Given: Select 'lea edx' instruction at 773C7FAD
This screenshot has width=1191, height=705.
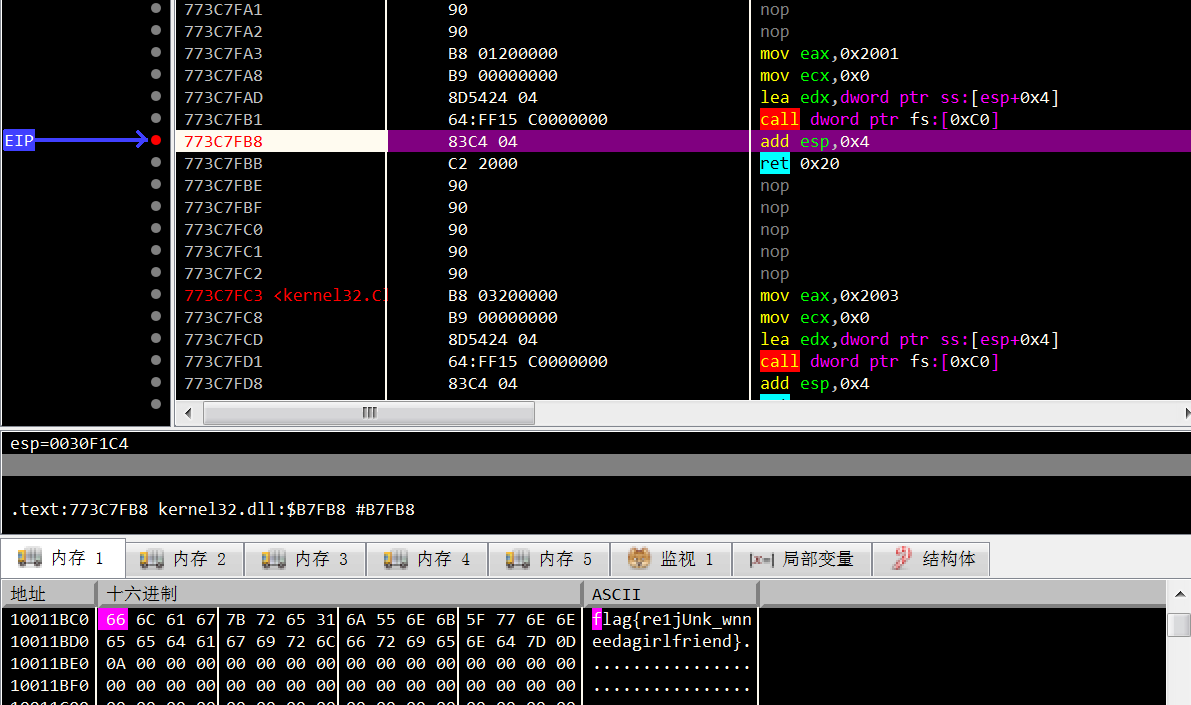Looking at the screenshot, I should [x=909, y=97].
